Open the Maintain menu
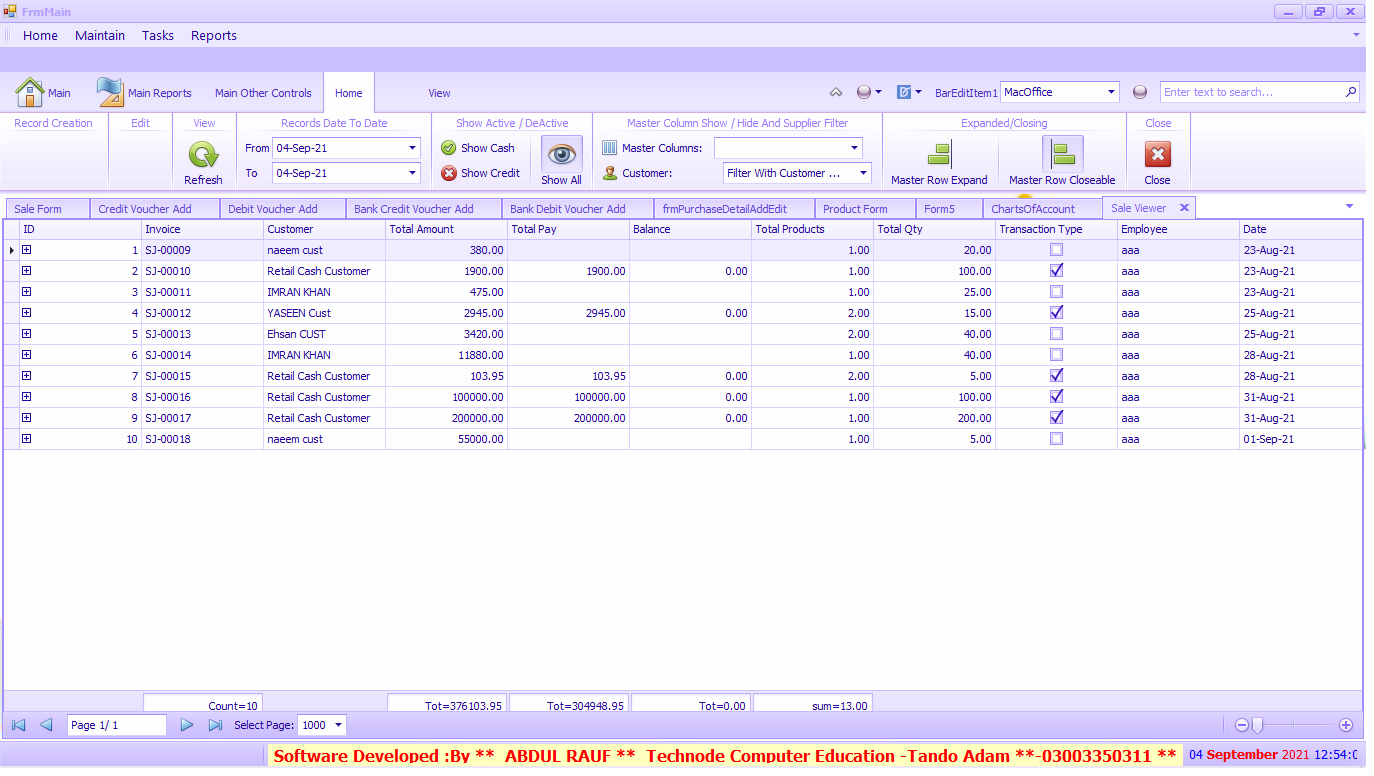The width and height of the screenshot is (1374, 776). pyautogui.click(x=100, y=35)
